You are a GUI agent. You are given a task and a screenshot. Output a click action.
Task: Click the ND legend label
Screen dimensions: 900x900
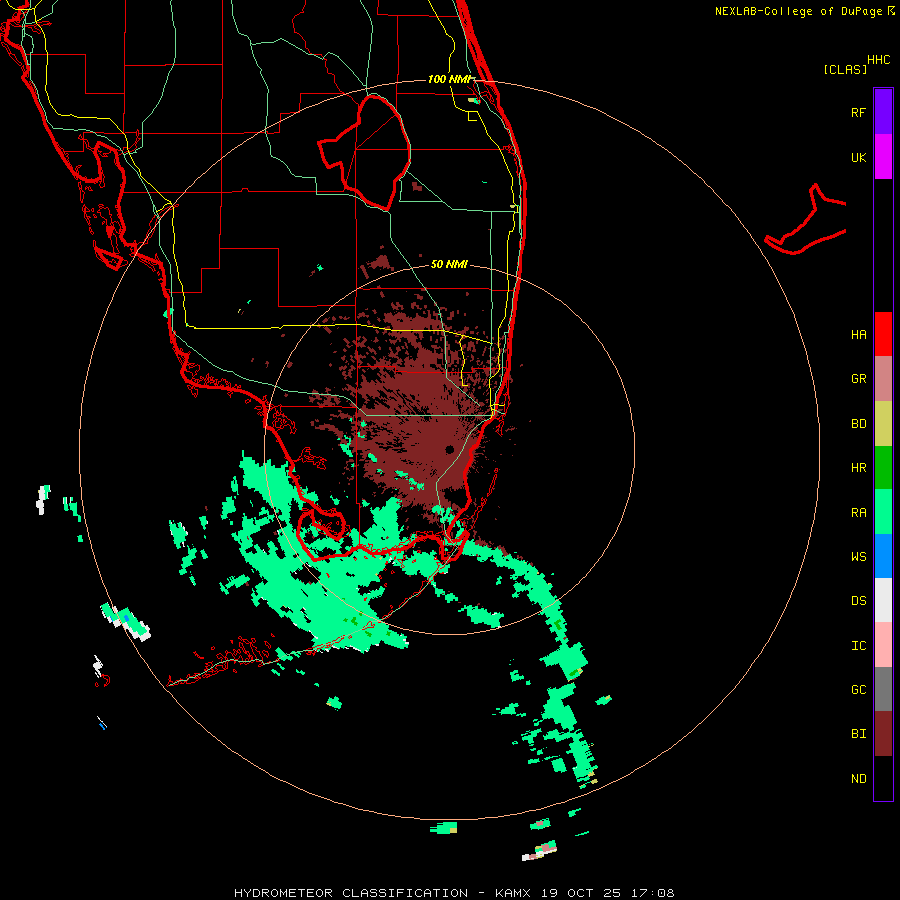(858, 779)
